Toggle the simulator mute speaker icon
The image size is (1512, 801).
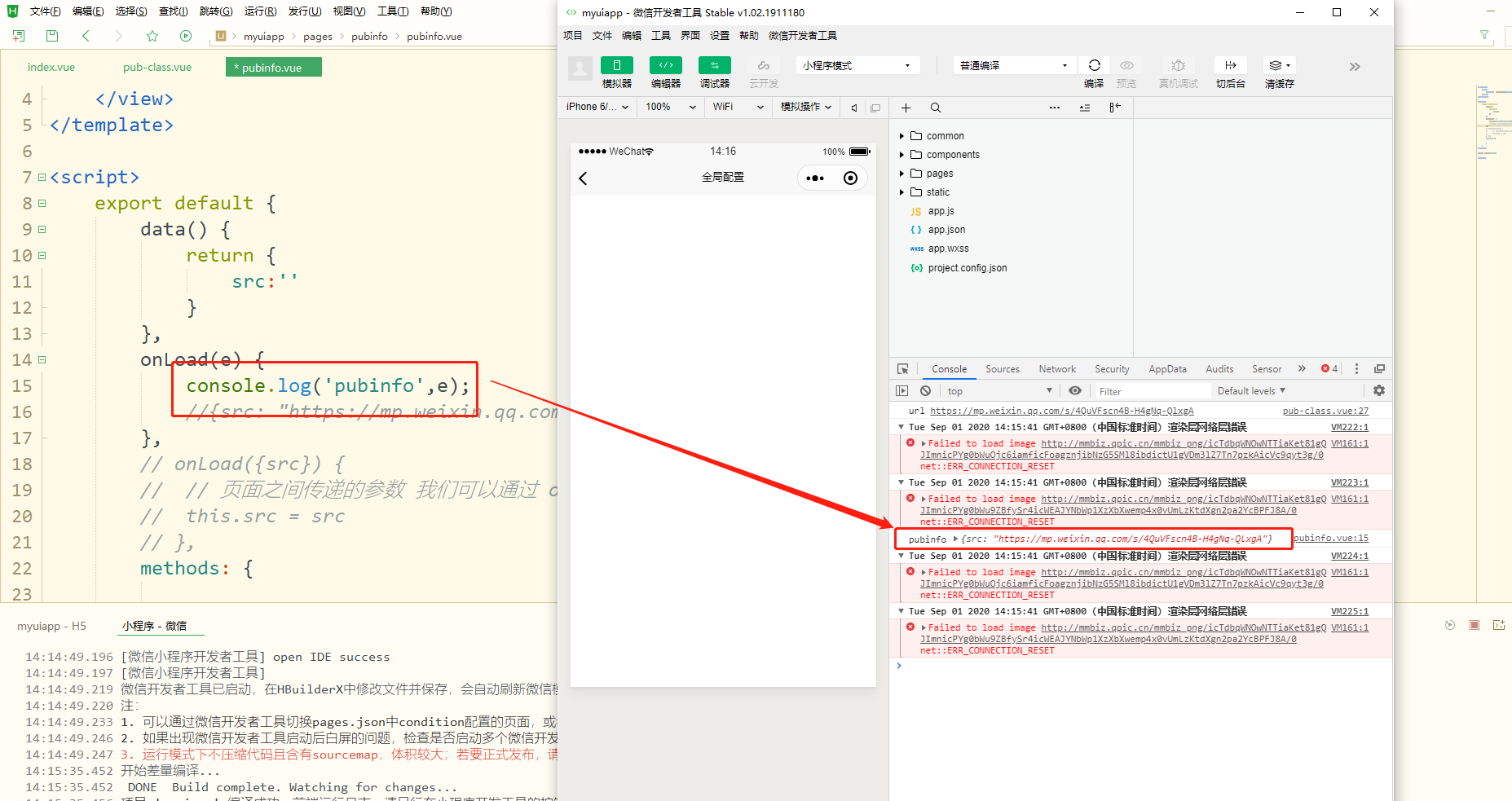(854, 108)
